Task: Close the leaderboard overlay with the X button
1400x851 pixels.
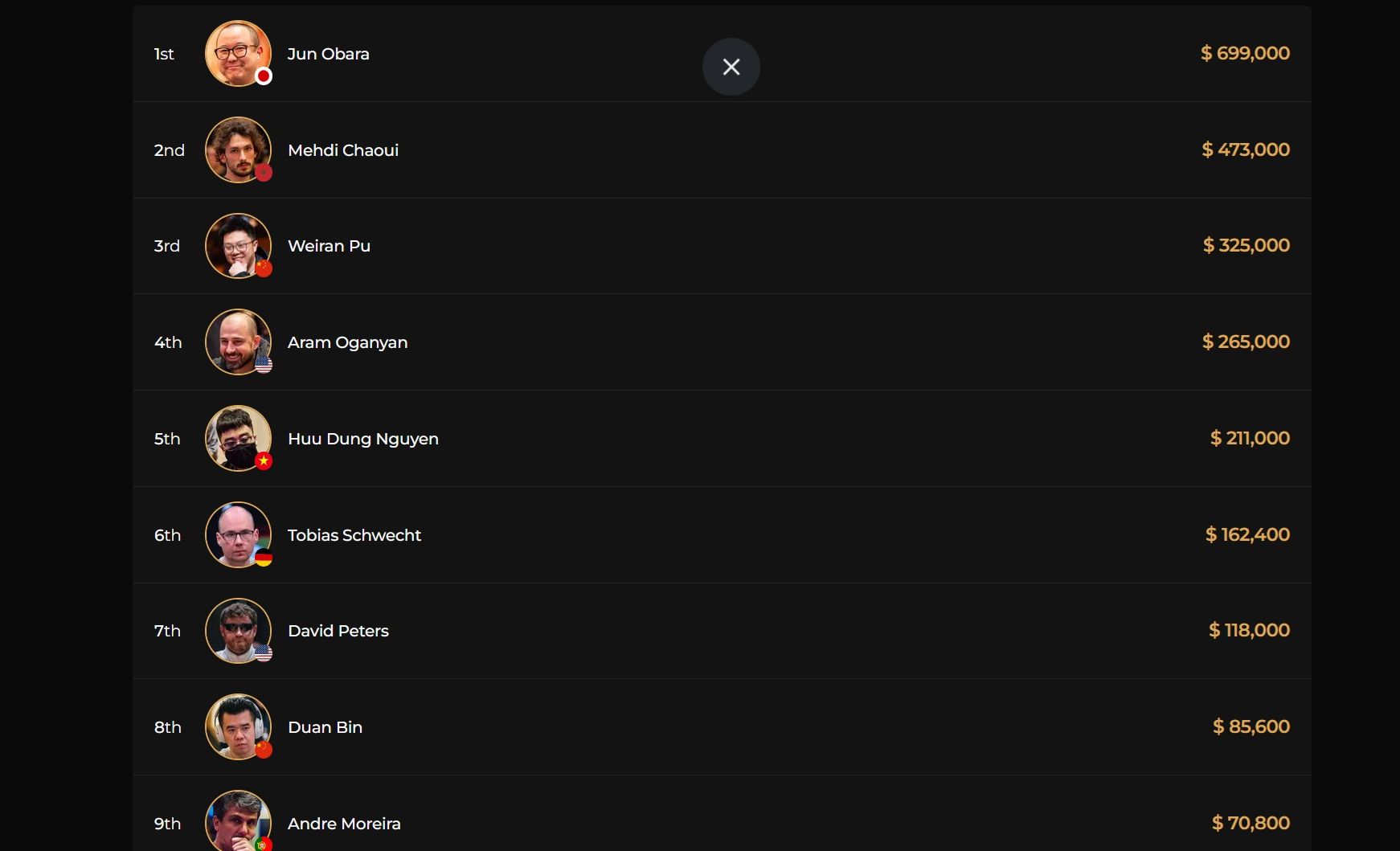Action: (x=731, y=67)
